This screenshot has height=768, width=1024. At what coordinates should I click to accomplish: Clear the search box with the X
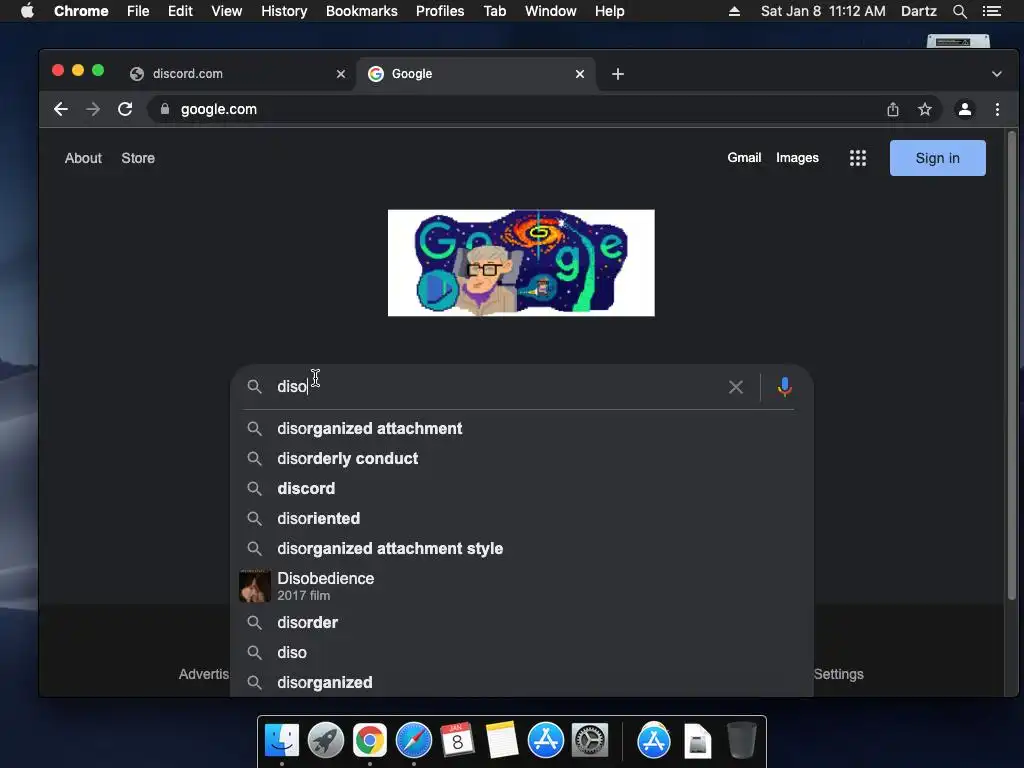tap(735, 387)
